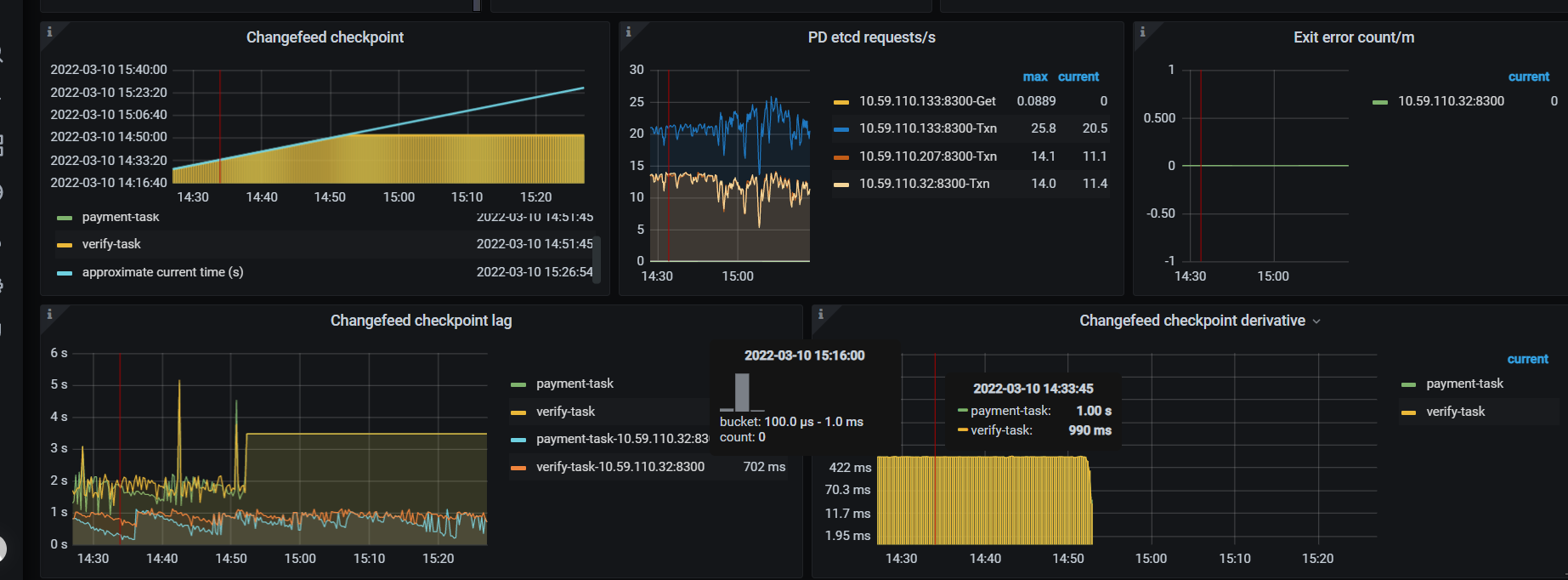Sort PD etcd legend by max column

pos(1034,77)
